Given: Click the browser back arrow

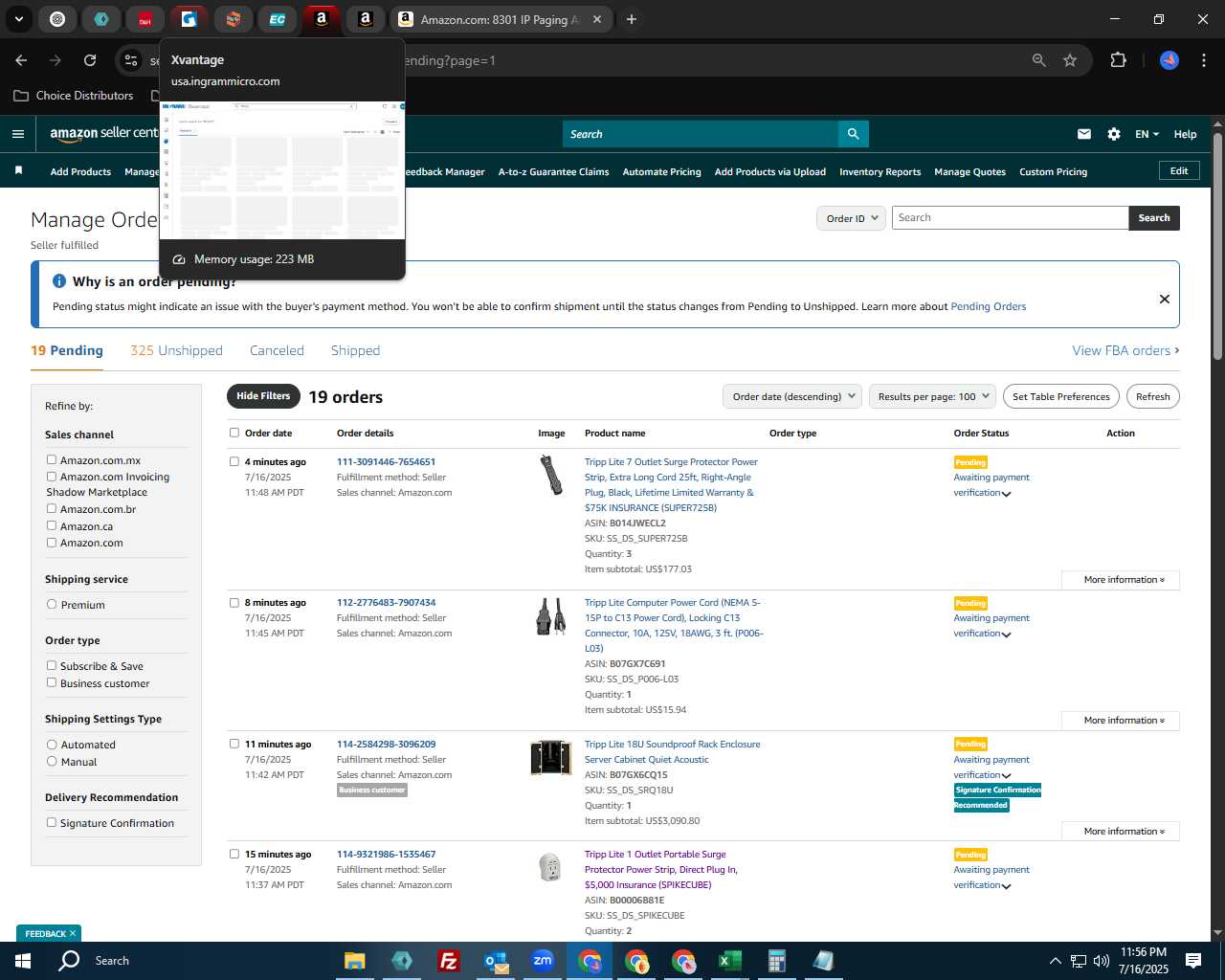Looking at the screenshot, I should tap(21, 60).
